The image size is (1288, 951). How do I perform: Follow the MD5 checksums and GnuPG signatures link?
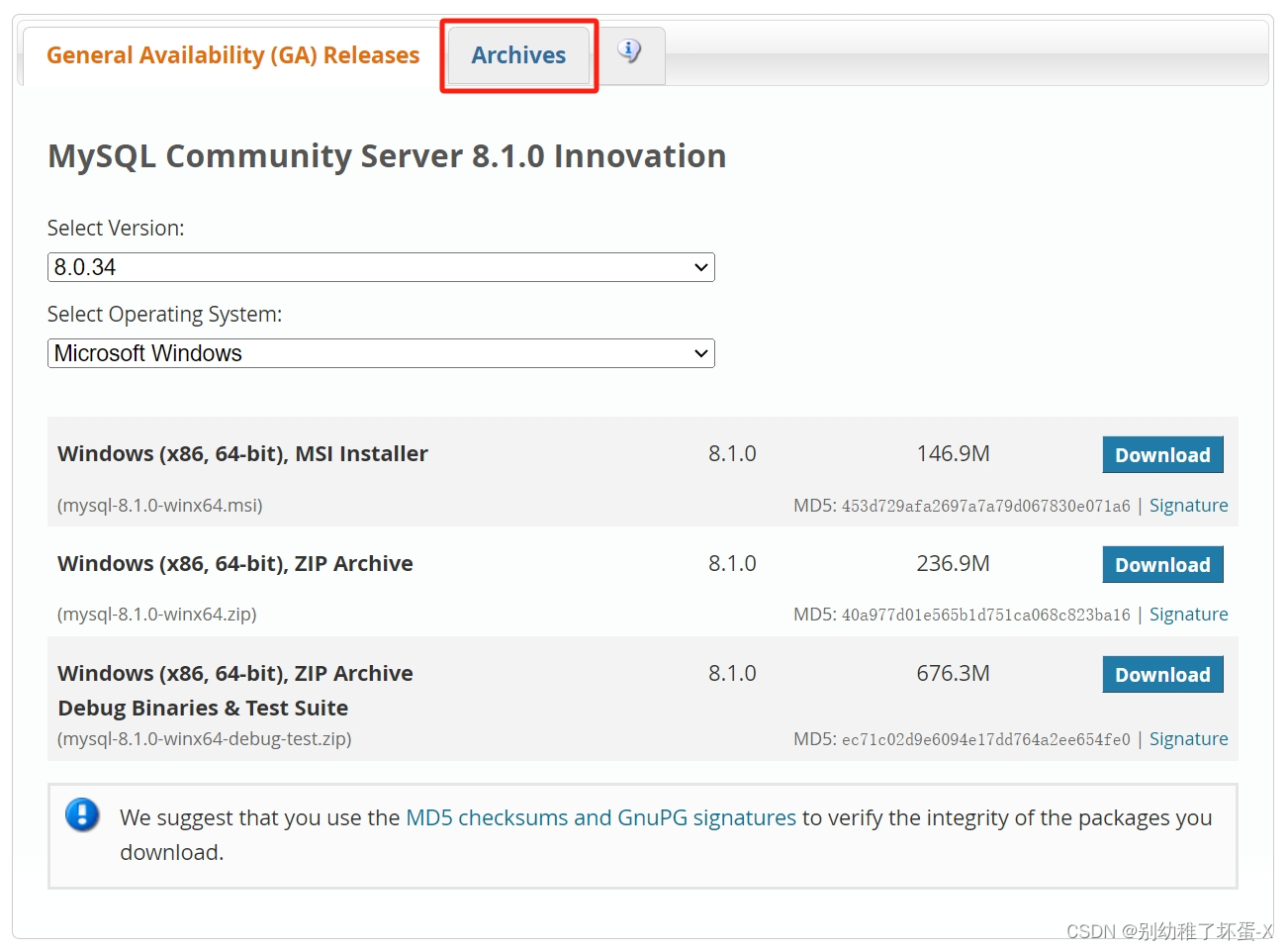pos(600,817)
